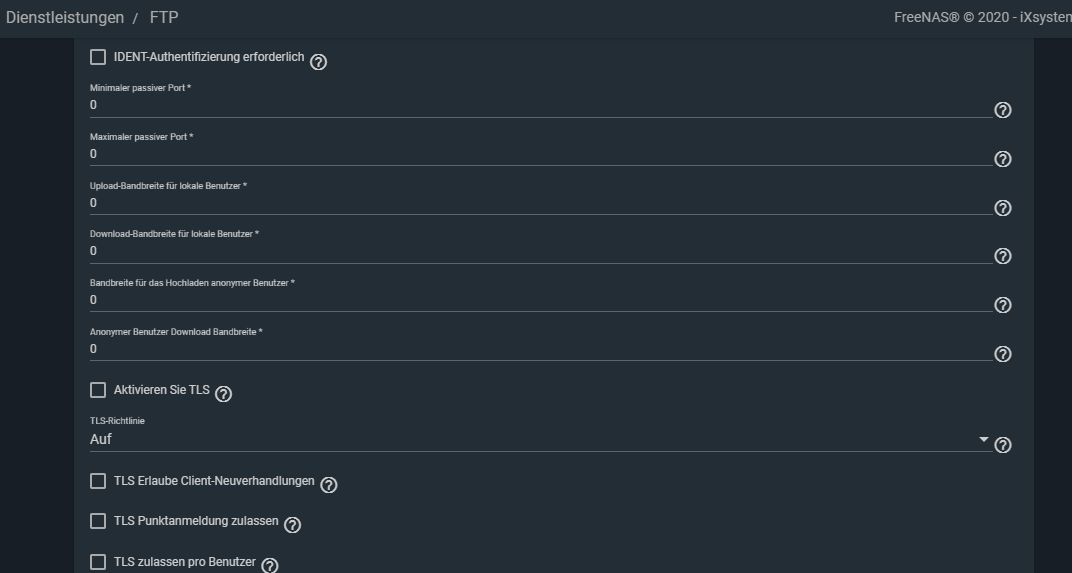Focus the Minimaler passiver Port field
Viewport: 1072px width, 573px height.
pyautogui.click(x=540, y=105)
